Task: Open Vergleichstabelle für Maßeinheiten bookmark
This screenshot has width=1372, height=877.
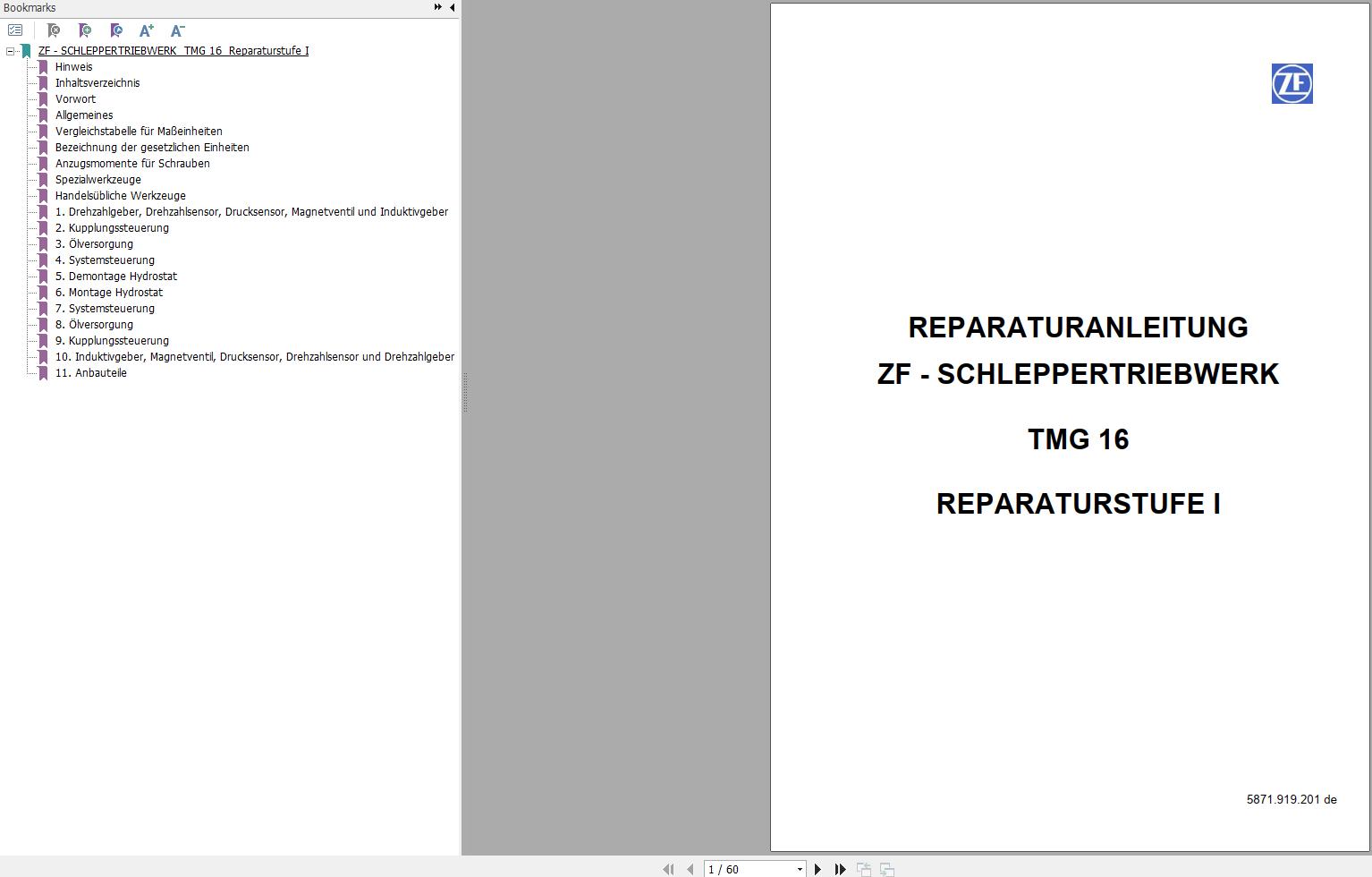Action: (x=139, y=132)
